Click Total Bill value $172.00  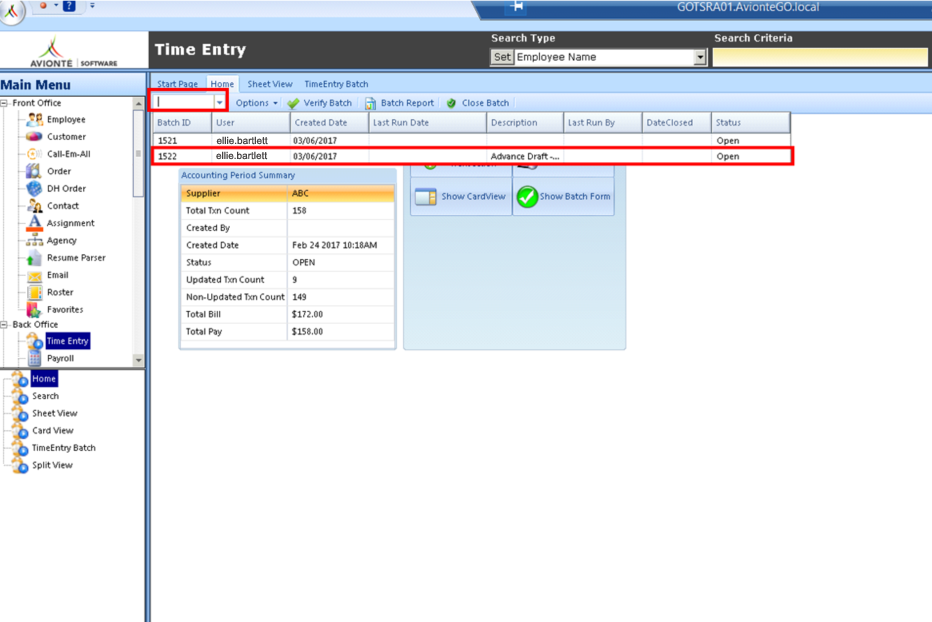click(307, 314)
